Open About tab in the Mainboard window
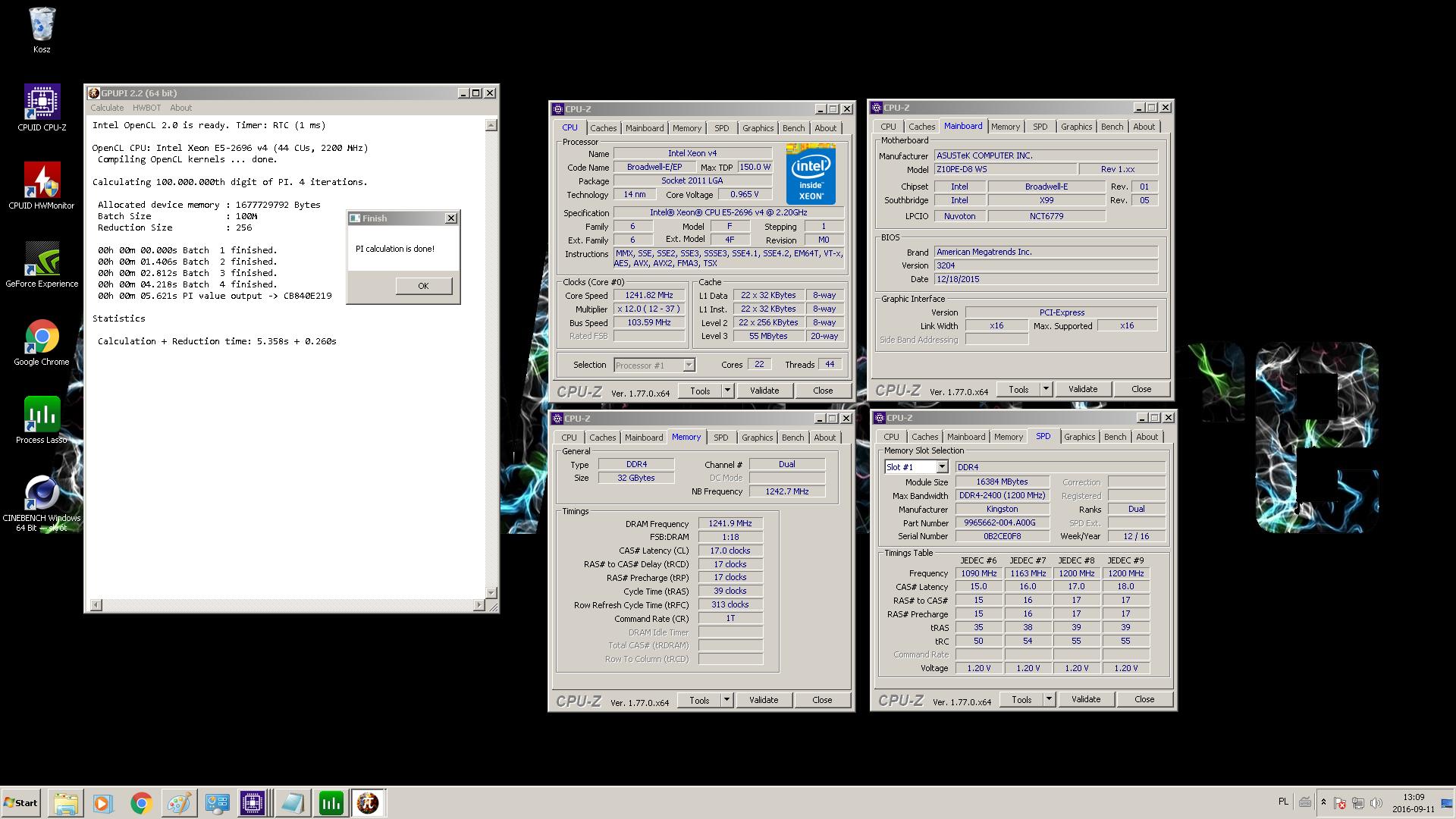Image resolution: width=1456 pixels, height=819 pixels. 1144,127
